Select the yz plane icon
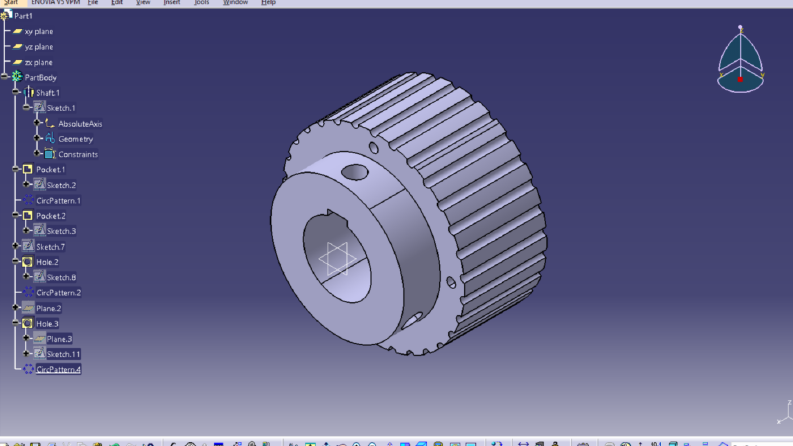This screenshot has width=793, height=446. [18, 47]
